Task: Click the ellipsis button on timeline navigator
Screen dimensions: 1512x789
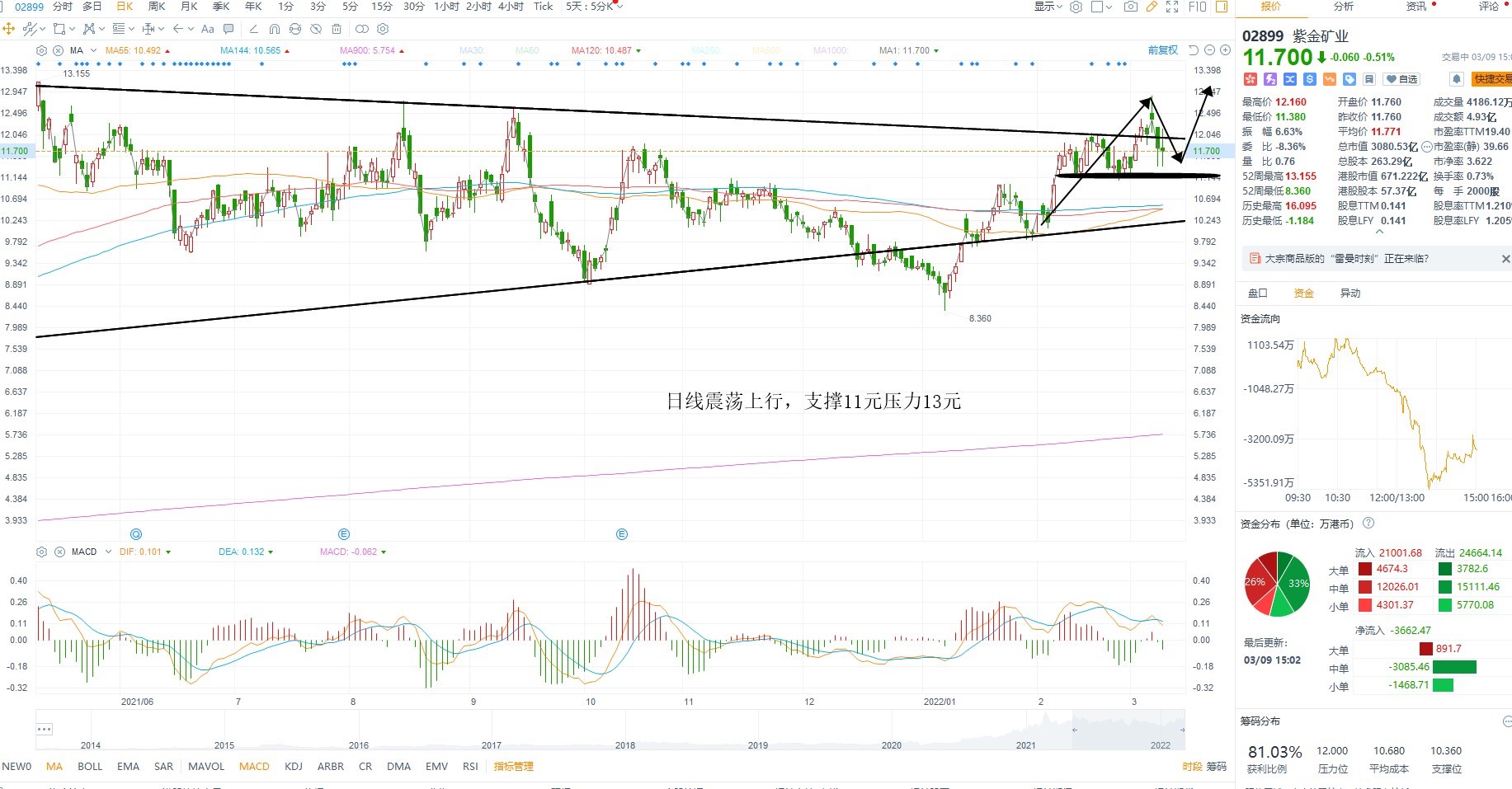Action: pyautogui.click(x=45, y=729)
